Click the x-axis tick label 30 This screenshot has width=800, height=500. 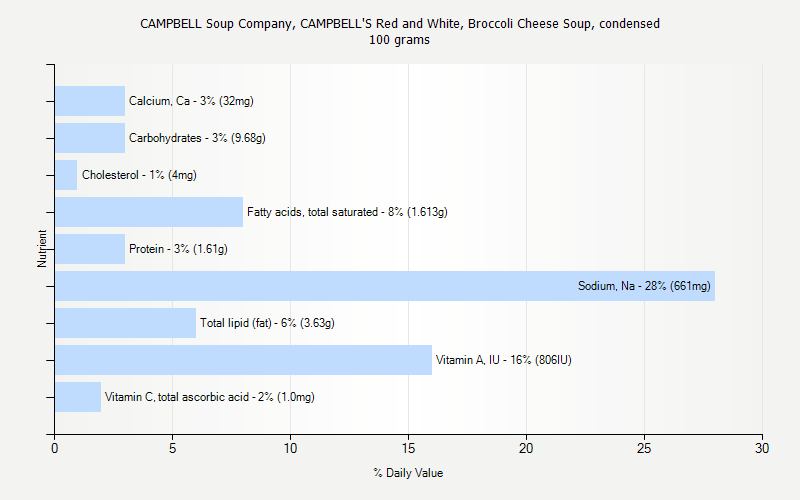(762, 450)
